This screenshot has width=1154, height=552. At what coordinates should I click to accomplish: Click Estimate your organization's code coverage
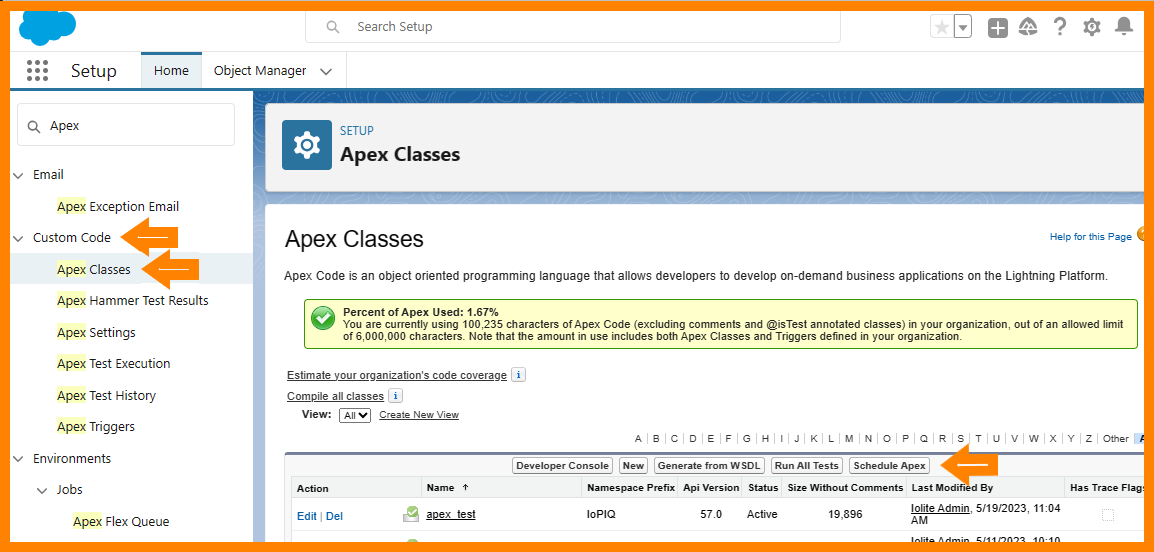coord(397,375)
